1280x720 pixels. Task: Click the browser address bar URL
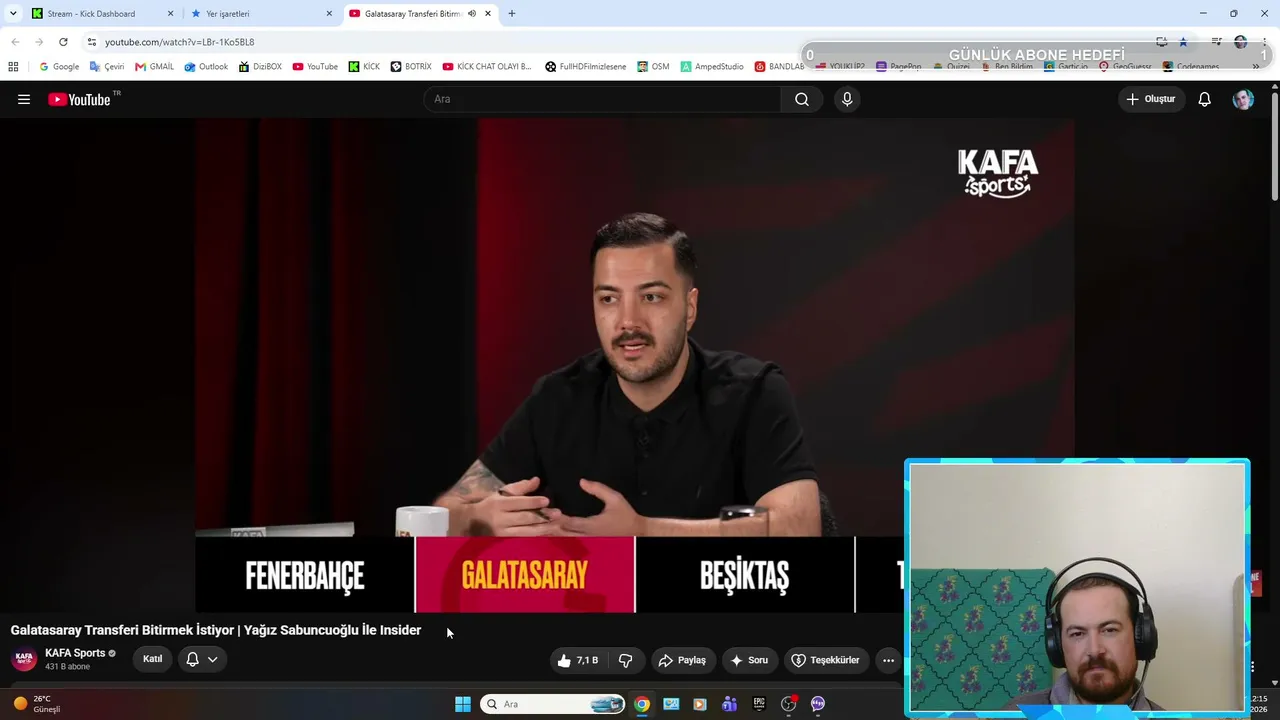[180, 42]
